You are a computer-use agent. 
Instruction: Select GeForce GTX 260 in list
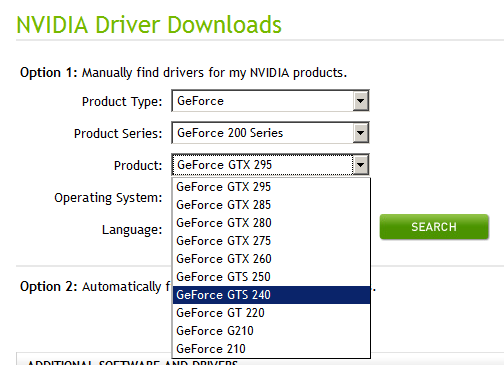click(x=271, y=259)
